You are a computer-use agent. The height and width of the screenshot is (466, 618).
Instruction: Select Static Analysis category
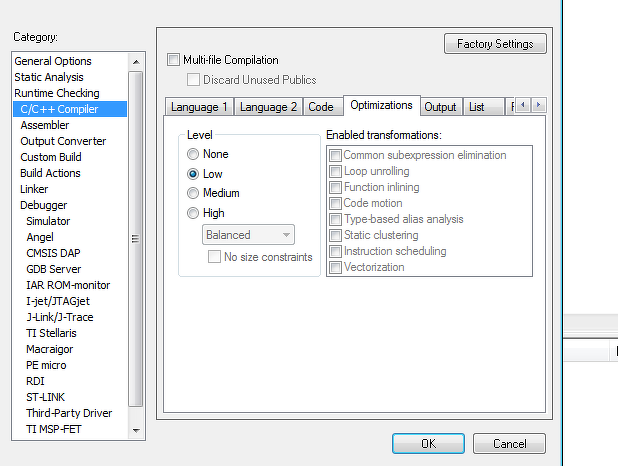tap(49, 77)
